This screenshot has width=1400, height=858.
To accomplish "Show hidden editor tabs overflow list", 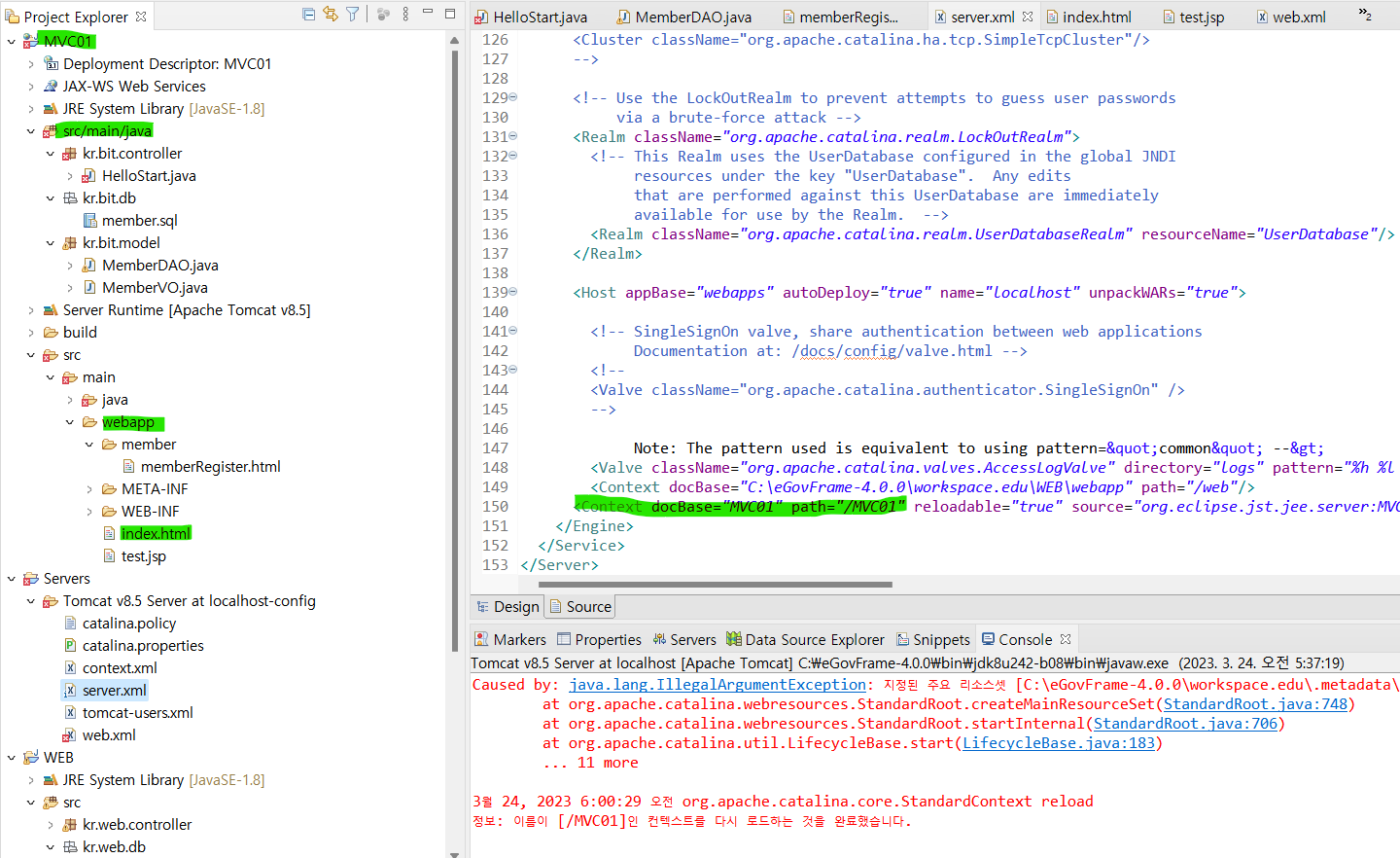I will pyautogui.click(x=1365, y=15).
